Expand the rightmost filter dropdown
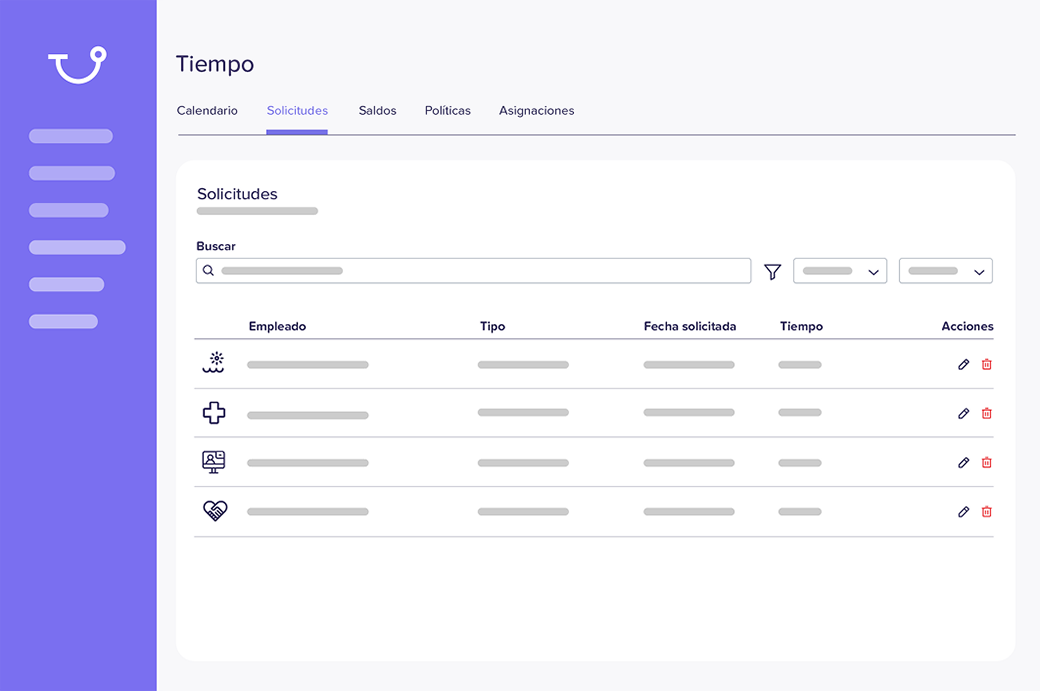Screen dimensions: 1040x691 pyautogui.click(x=945, y=270)
